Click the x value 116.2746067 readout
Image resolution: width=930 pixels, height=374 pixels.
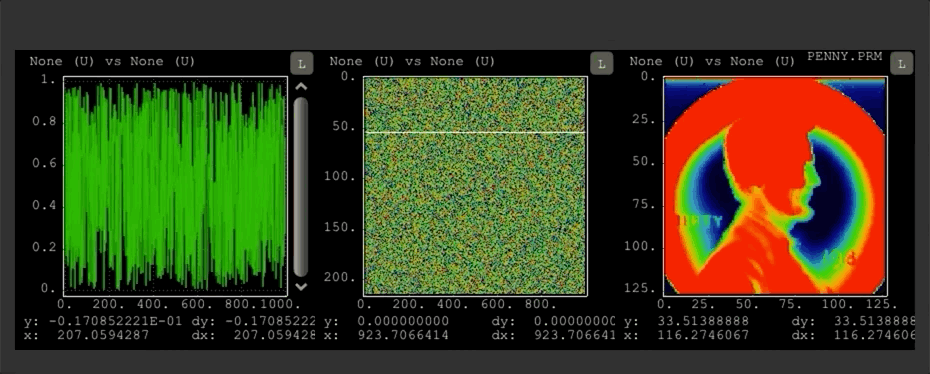(x=703, y=335)
